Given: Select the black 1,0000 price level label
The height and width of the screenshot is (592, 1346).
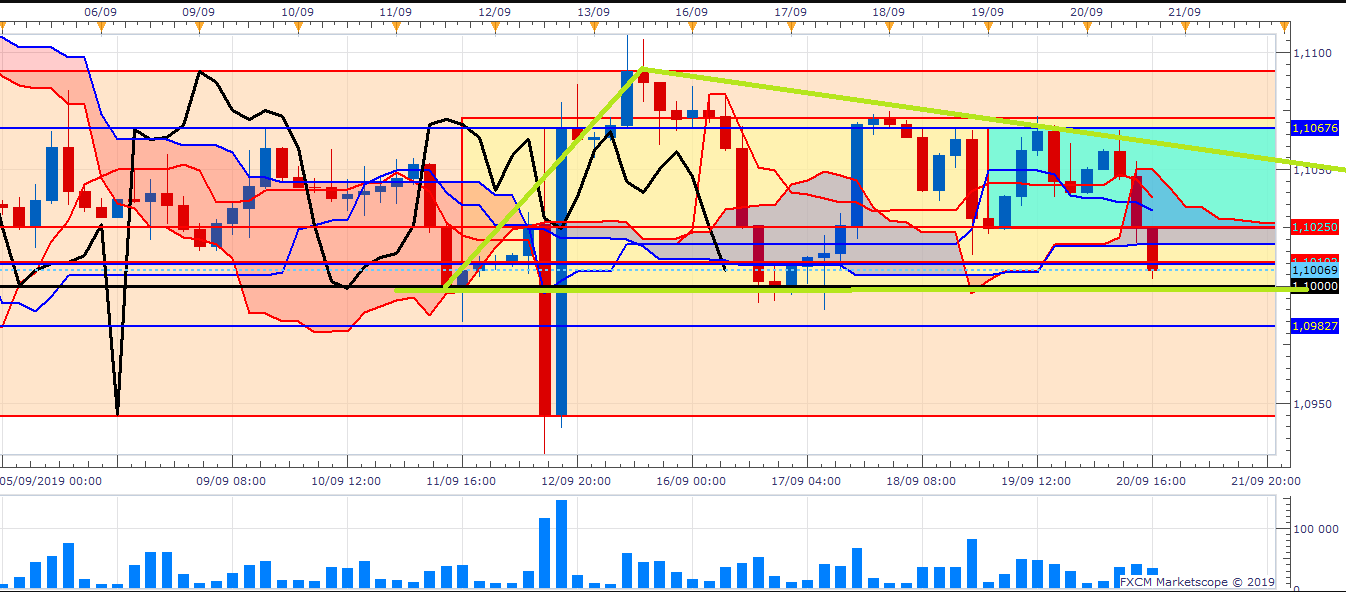Looking at the screenshot, I should [1315, 286].
